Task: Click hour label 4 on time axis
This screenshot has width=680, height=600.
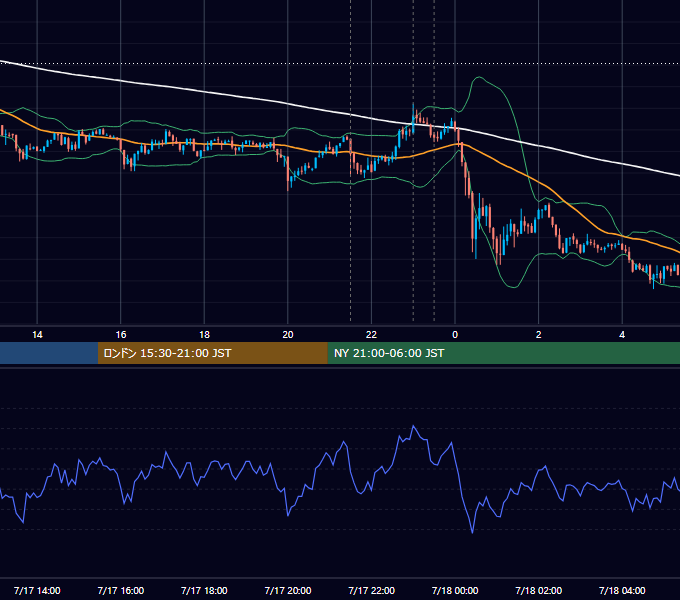Action: pyautogui.click(x=622, y=335)
